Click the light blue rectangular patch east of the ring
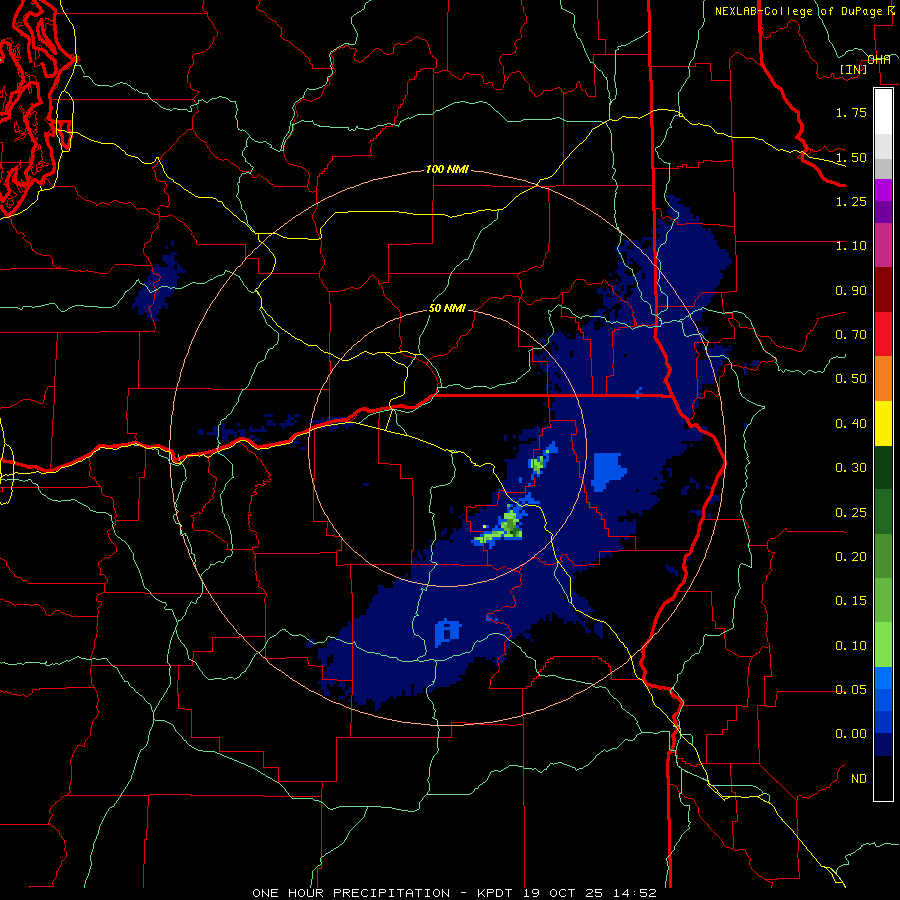The width and height of the screenshot is (900, 900). click(x=608, y=471)
